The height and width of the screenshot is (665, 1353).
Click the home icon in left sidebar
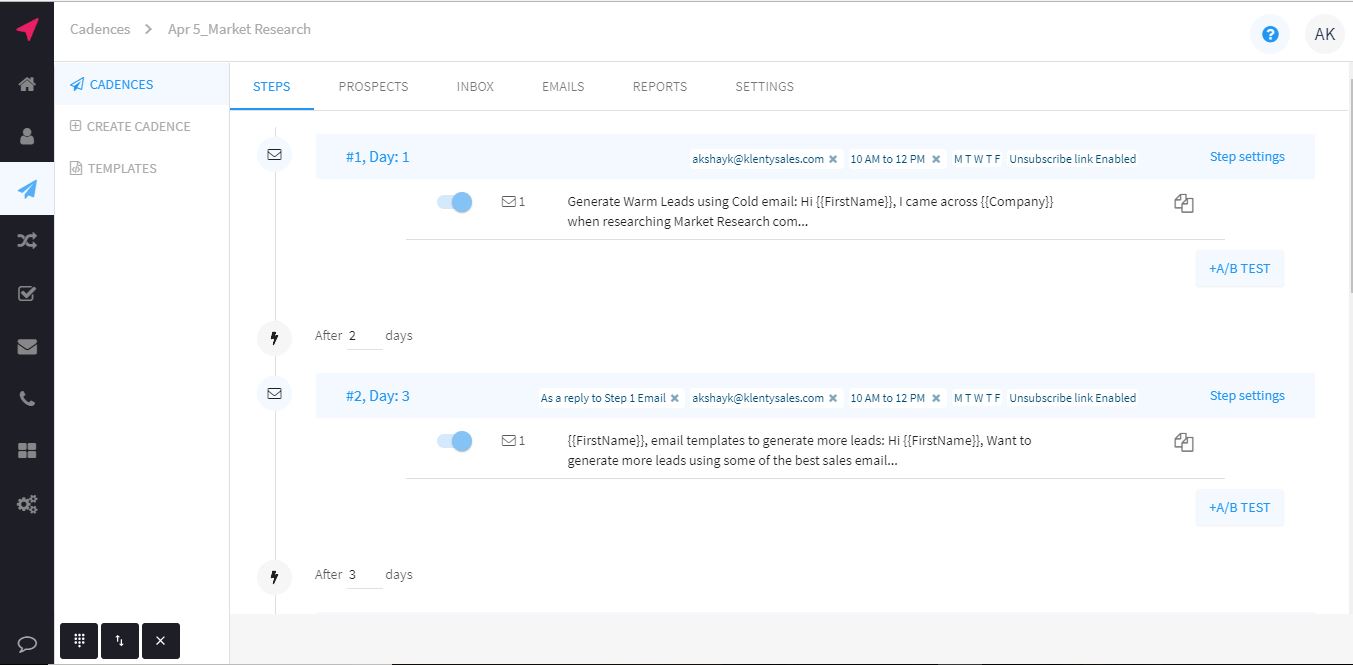tap(27, 84)
